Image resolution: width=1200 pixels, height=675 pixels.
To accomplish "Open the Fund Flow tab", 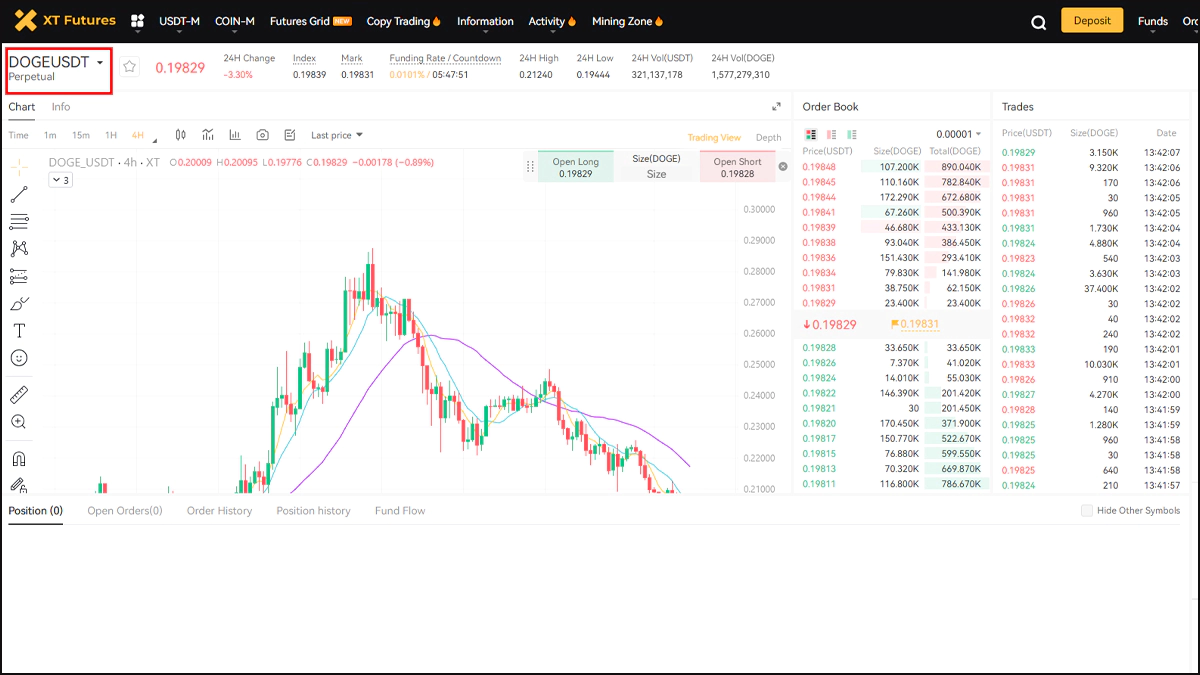I will (x=400, y=511).
